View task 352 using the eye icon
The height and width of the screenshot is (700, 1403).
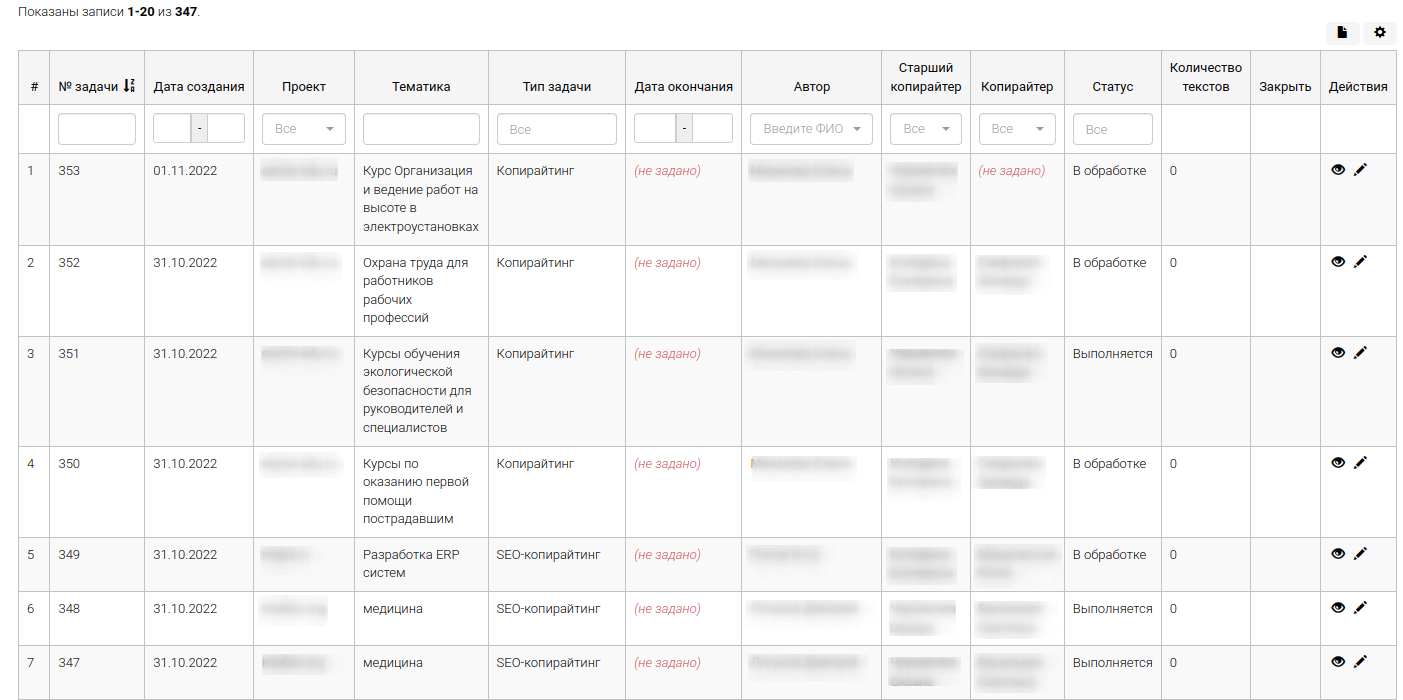pyautogui.click(x=1338, y=262)
